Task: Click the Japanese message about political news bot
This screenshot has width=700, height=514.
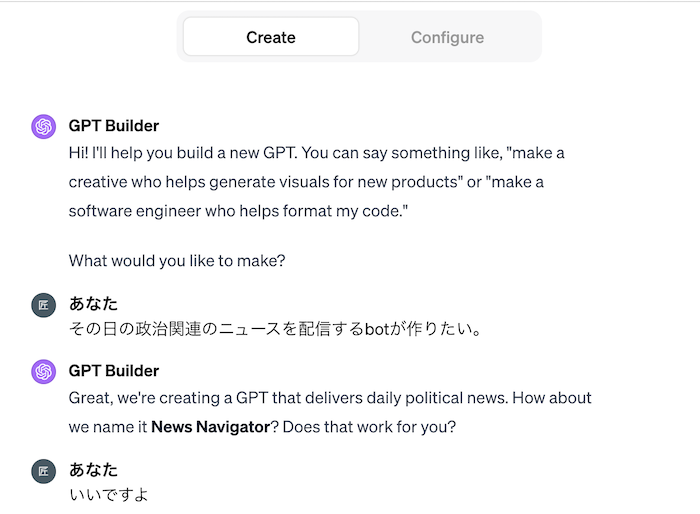Action: (x=275, y=328)
